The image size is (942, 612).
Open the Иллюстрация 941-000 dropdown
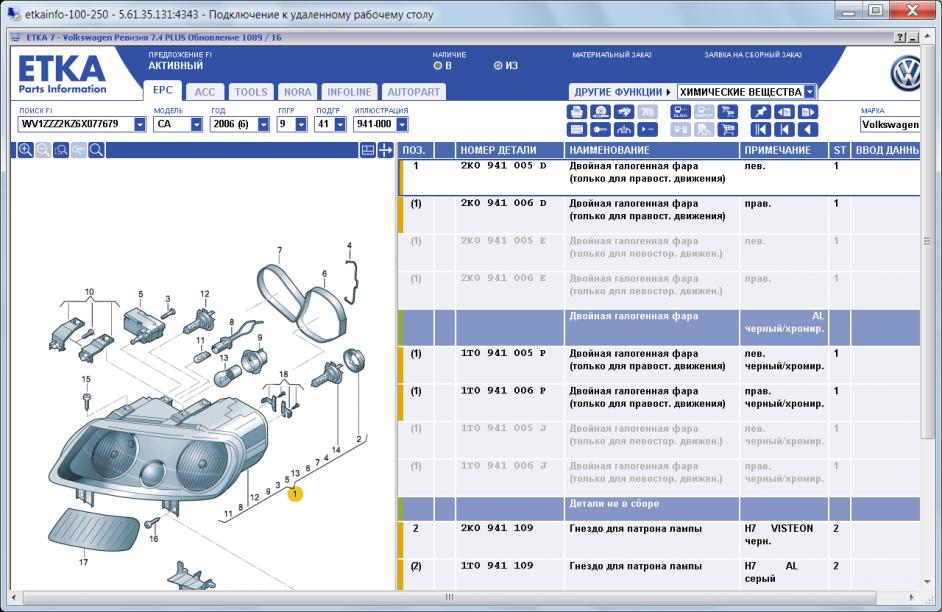tap(402, 124)
